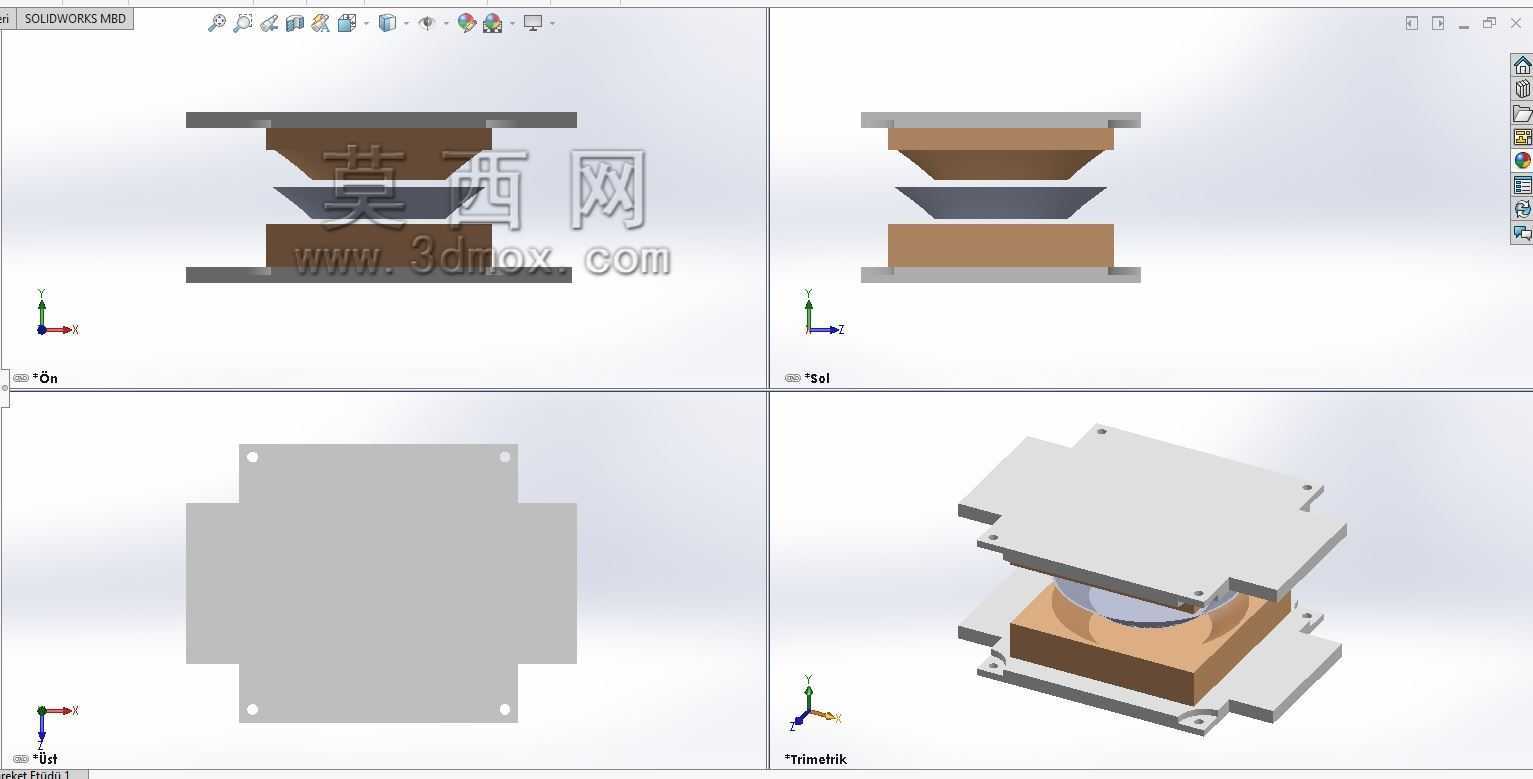1533x779 pixels.
Task: Switch to the SOLIDWORKS MBD tab
Action: (x=75, y=18)
